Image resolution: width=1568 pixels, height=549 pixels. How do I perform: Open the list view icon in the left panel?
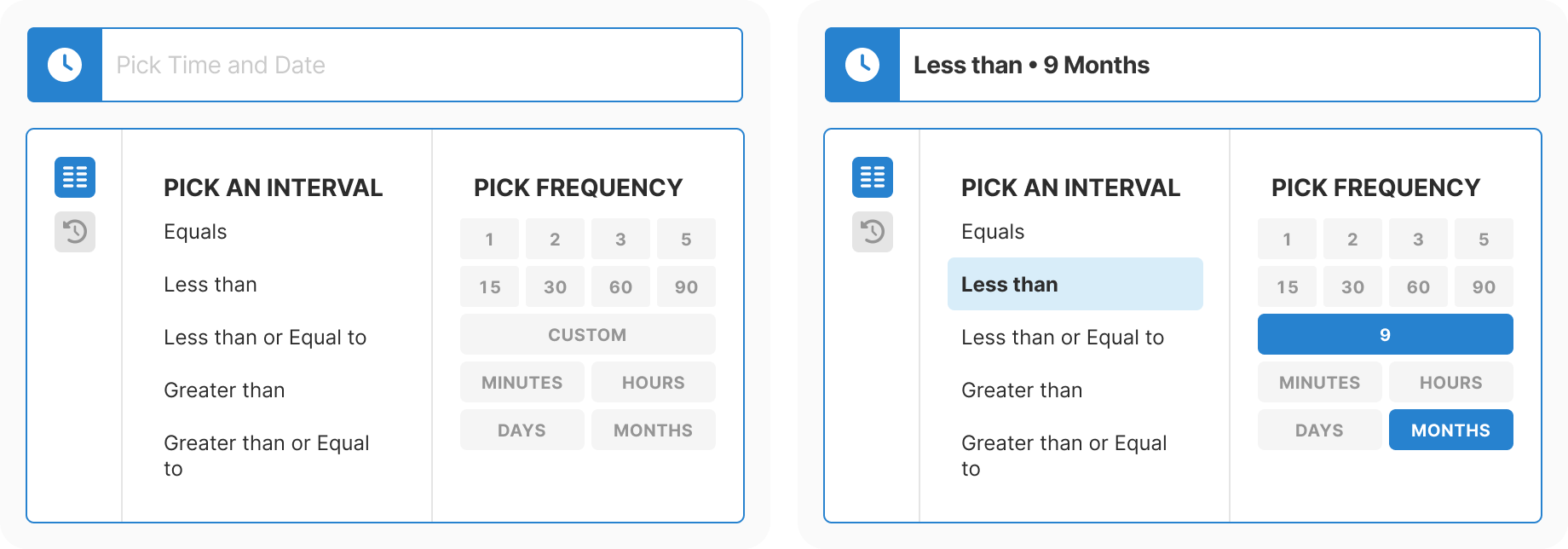(75, 177)
